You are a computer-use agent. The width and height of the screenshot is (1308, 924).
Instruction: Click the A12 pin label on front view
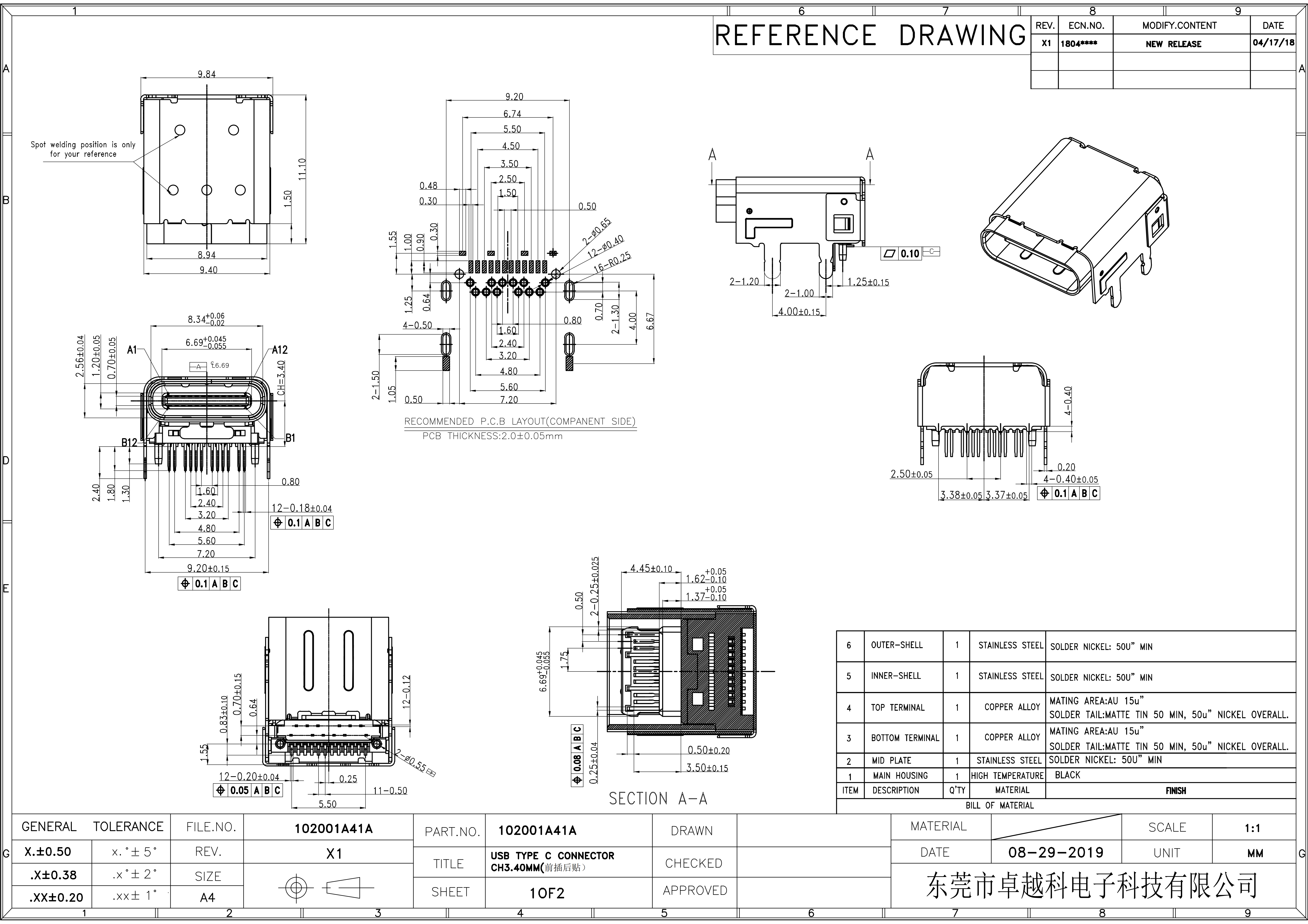pos(280,350)
